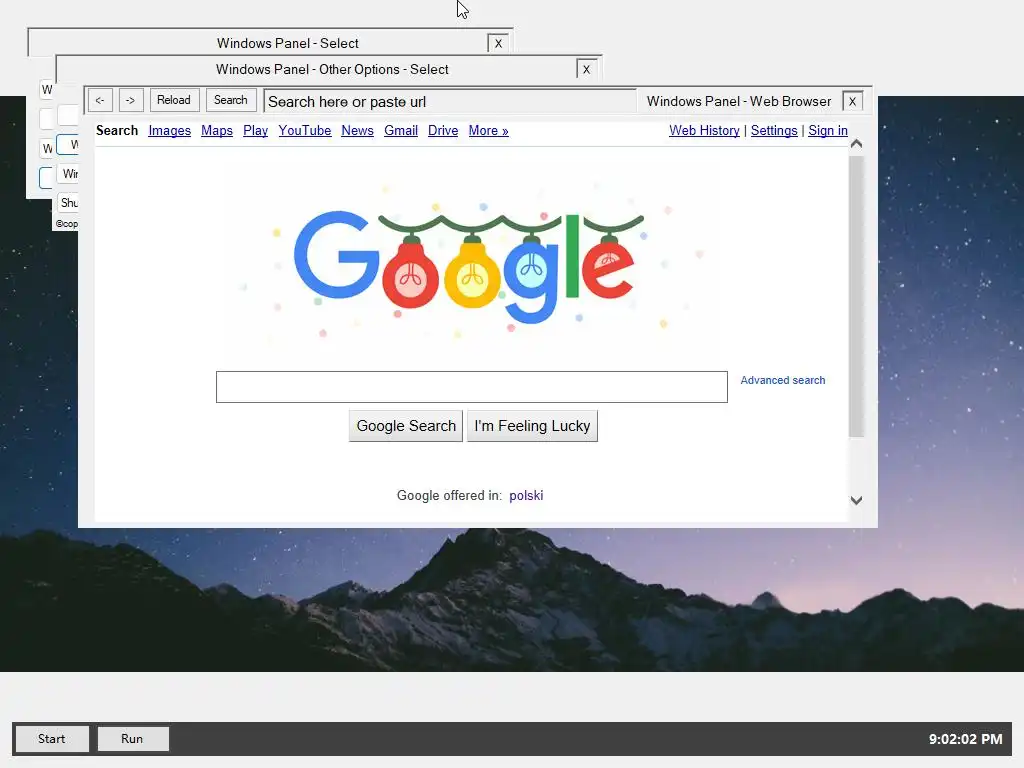The height and width of the screenshot is (768, 1024).
Task: Click the Search button in browser toolbar
Action: (231, 100)
